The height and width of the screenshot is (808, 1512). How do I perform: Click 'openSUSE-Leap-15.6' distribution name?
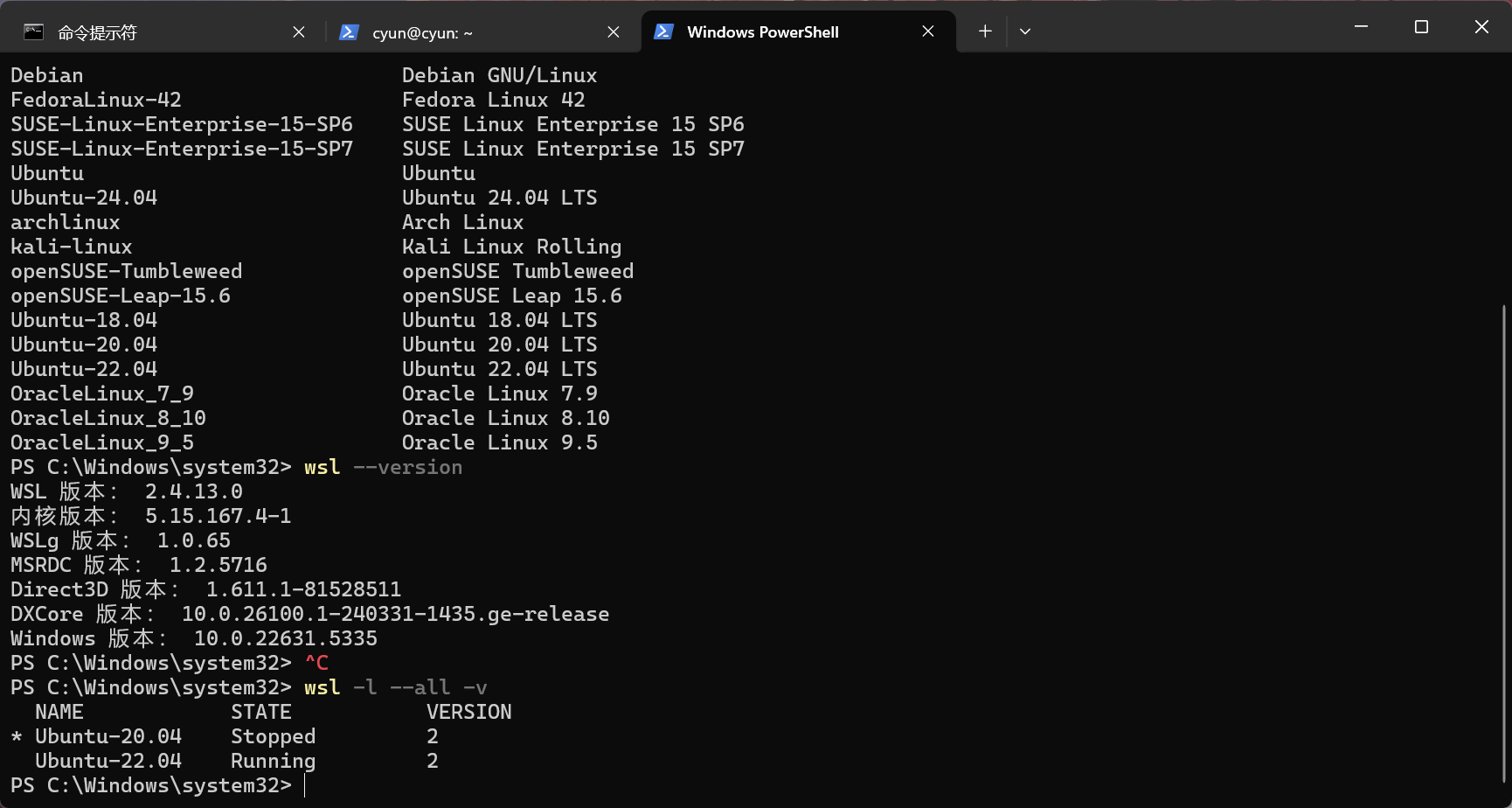(121, 296)
